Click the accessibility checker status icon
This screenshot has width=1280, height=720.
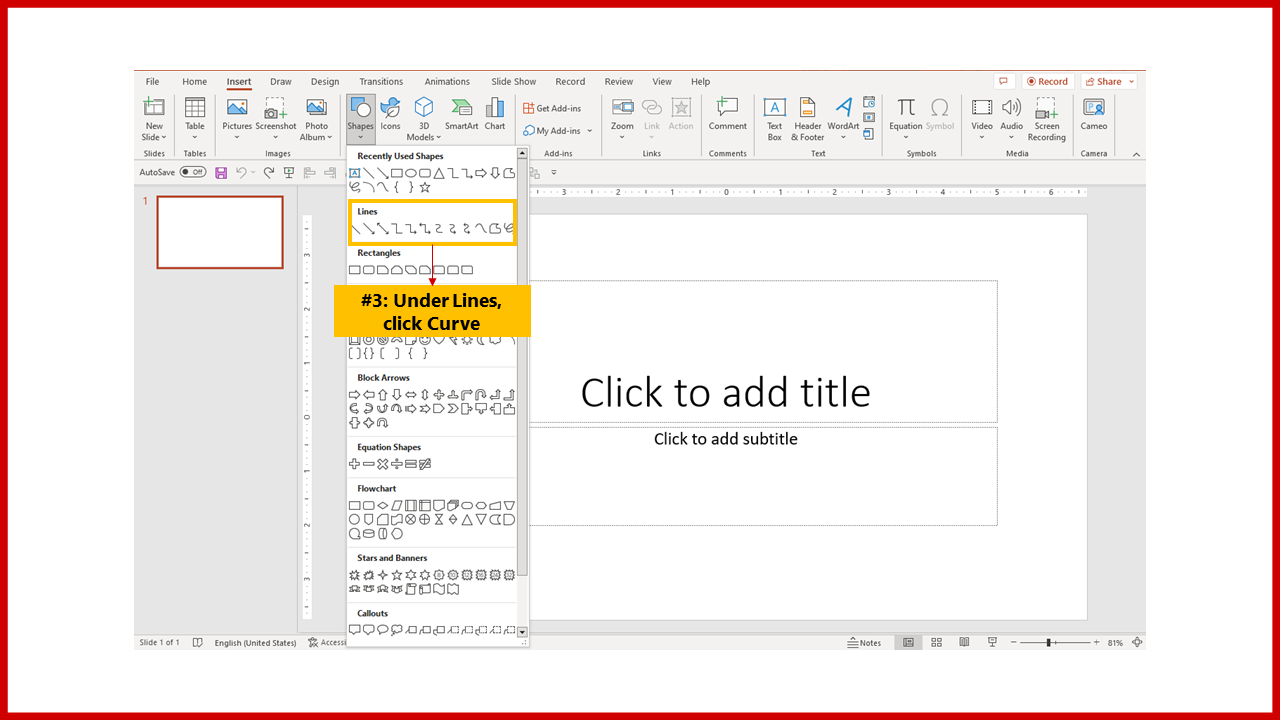tap(313, 643)
